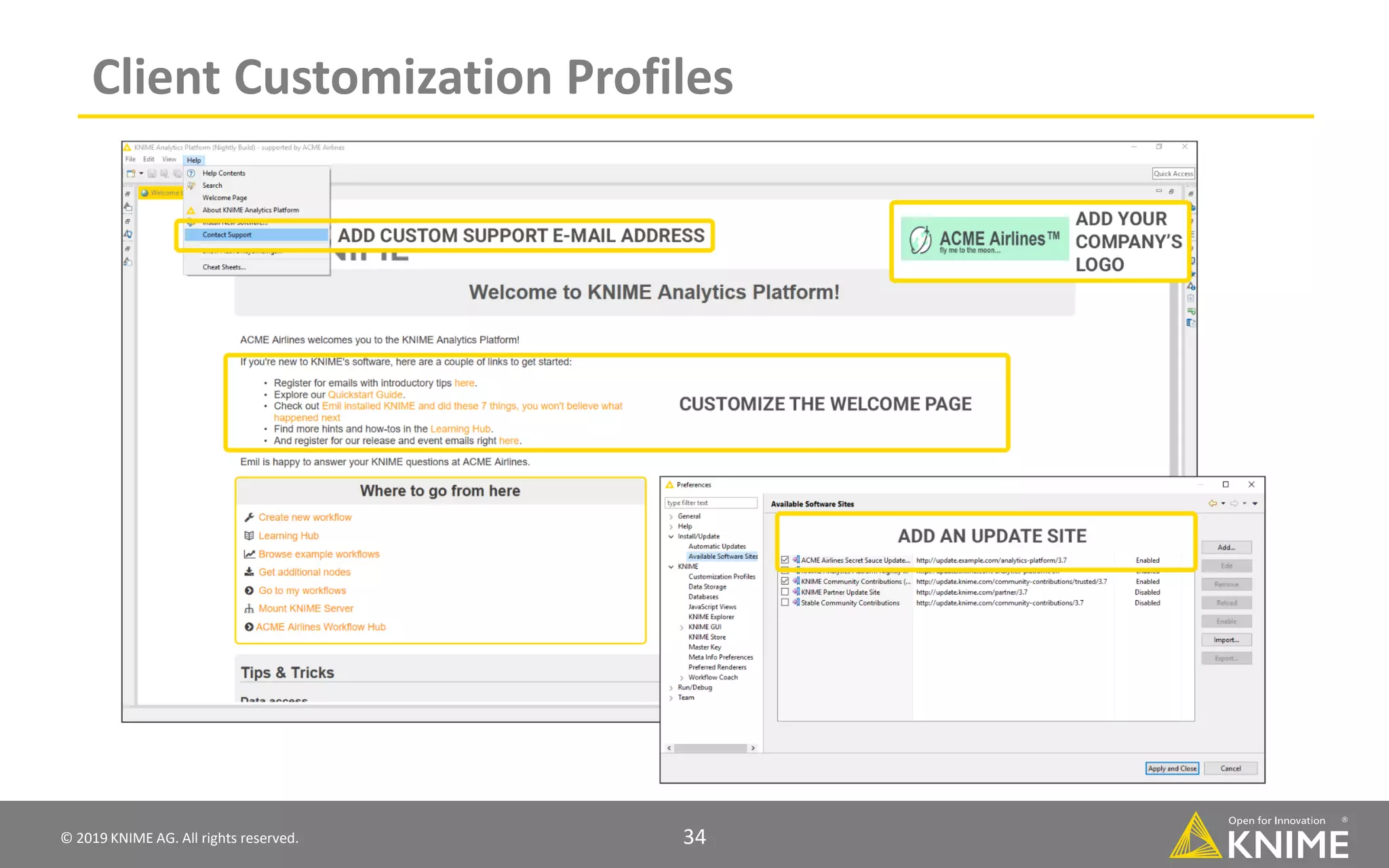Viewport: 1389px width, 868px height.
Task: Click the Apply and Close button
Action: click(x=1172, y=768)
